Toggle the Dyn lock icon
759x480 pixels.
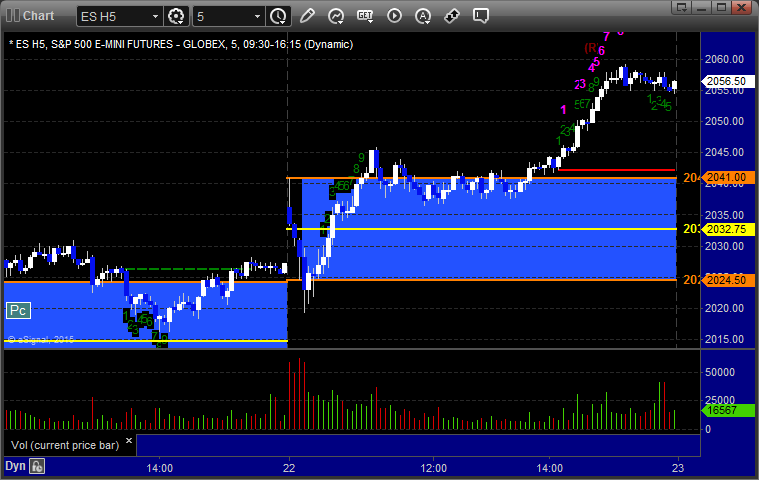(37, 466)
